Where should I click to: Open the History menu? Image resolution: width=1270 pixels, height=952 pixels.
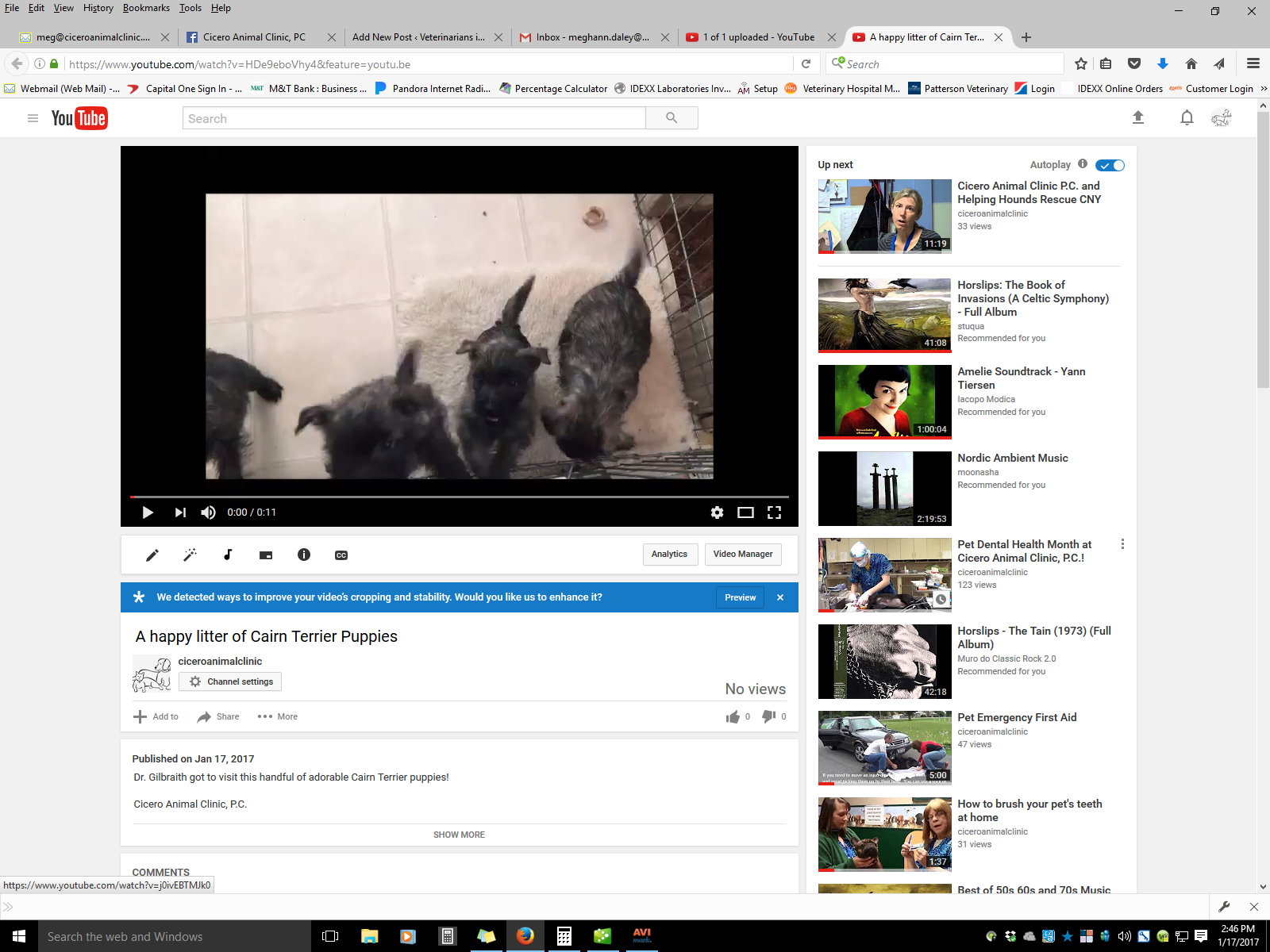pyautogui.click(x=98, y=8)
